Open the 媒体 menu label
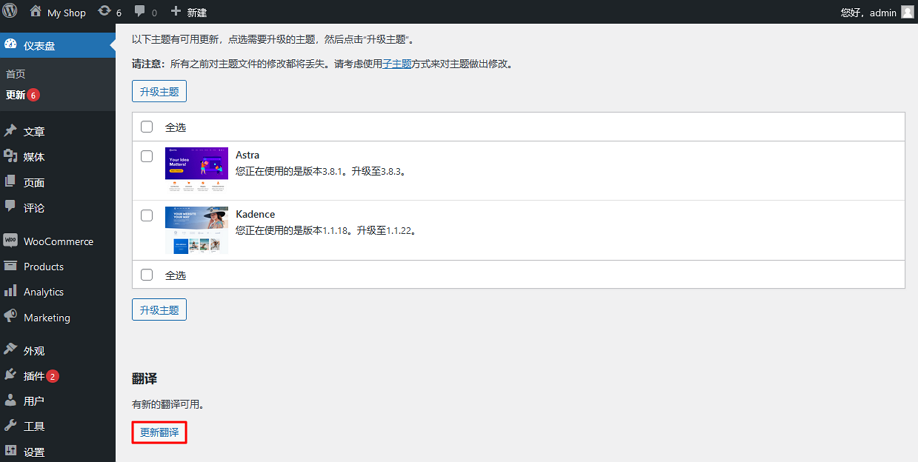 [34, 157]
